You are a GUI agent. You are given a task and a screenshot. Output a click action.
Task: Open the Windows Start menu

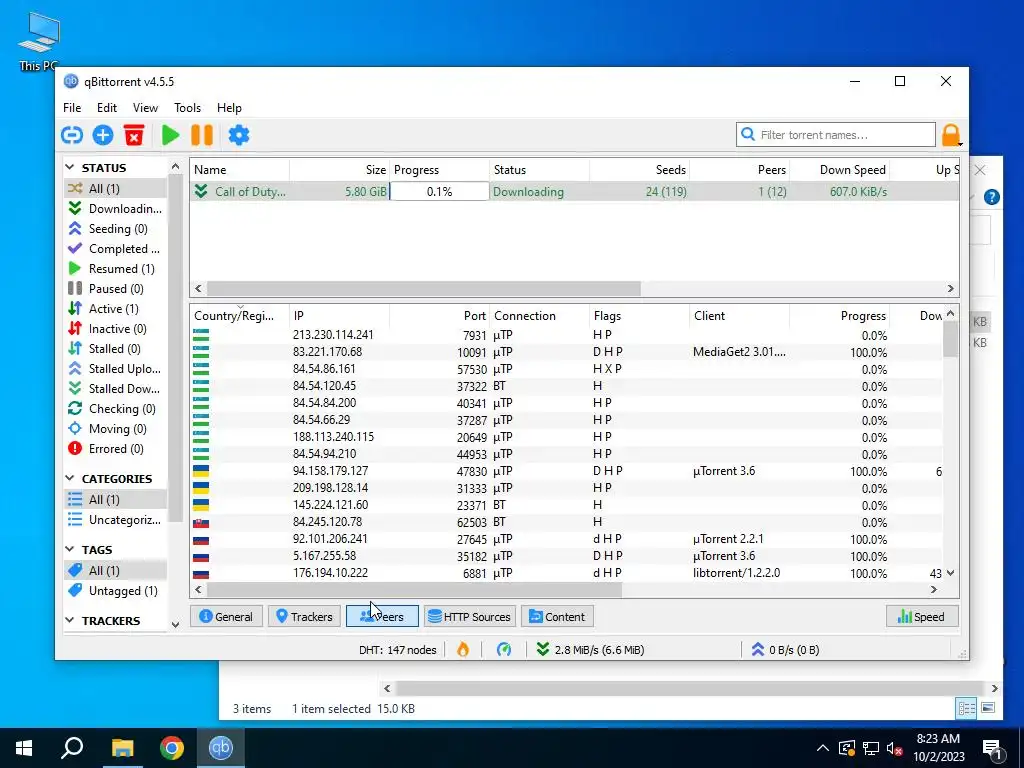coord(24,748)
